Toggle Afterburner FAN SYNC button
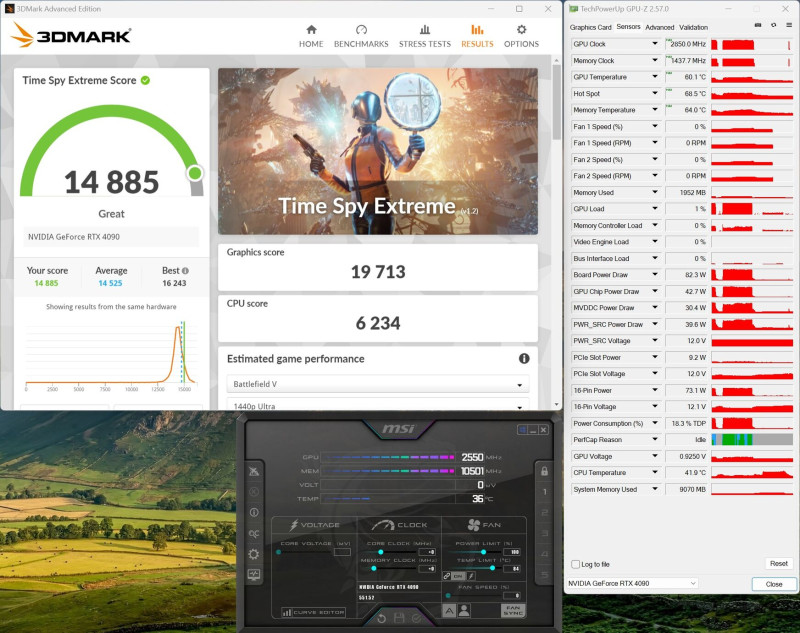Viewport: 800px width, 633px height. (x=513, y=611)
